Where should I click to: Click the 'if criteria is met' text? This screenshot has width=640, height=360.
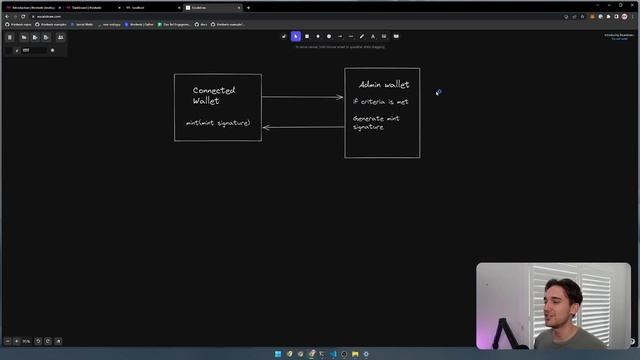(380, 102)
